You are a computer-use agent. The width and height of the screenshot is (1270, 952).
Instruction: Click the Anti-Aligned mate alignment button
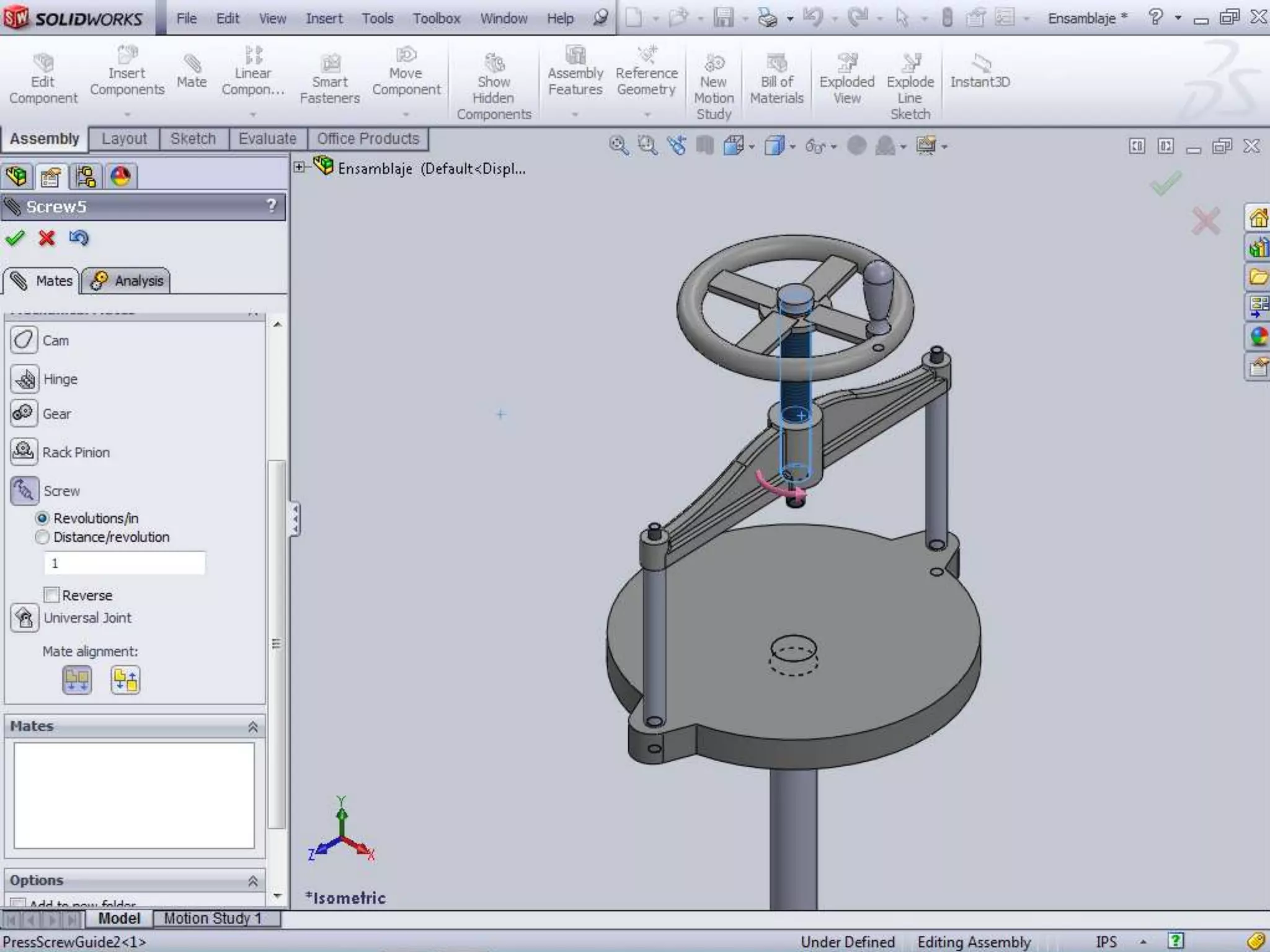point(125,680)
